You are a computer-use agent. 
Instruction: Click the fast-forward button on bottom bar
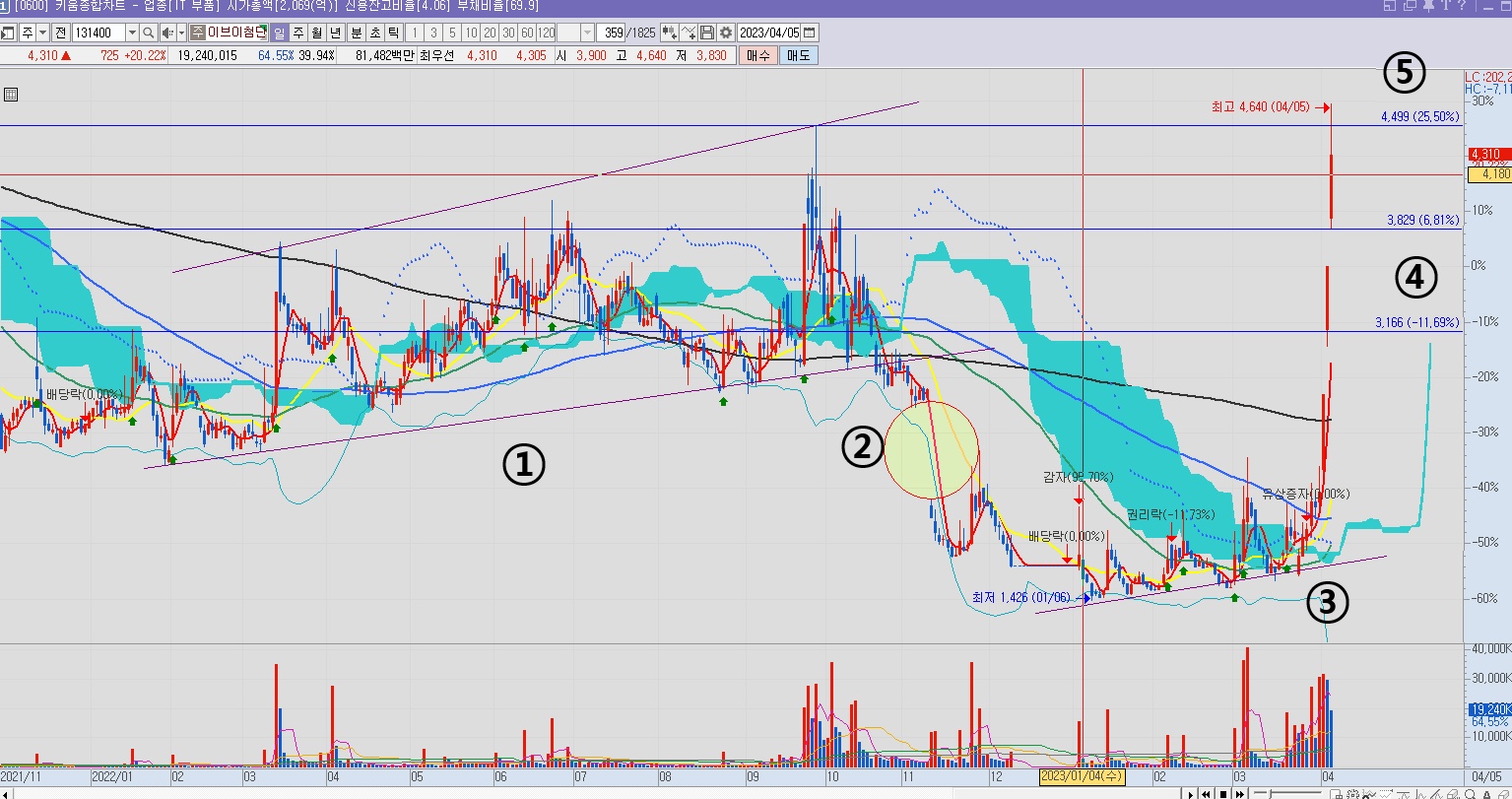1240,794
